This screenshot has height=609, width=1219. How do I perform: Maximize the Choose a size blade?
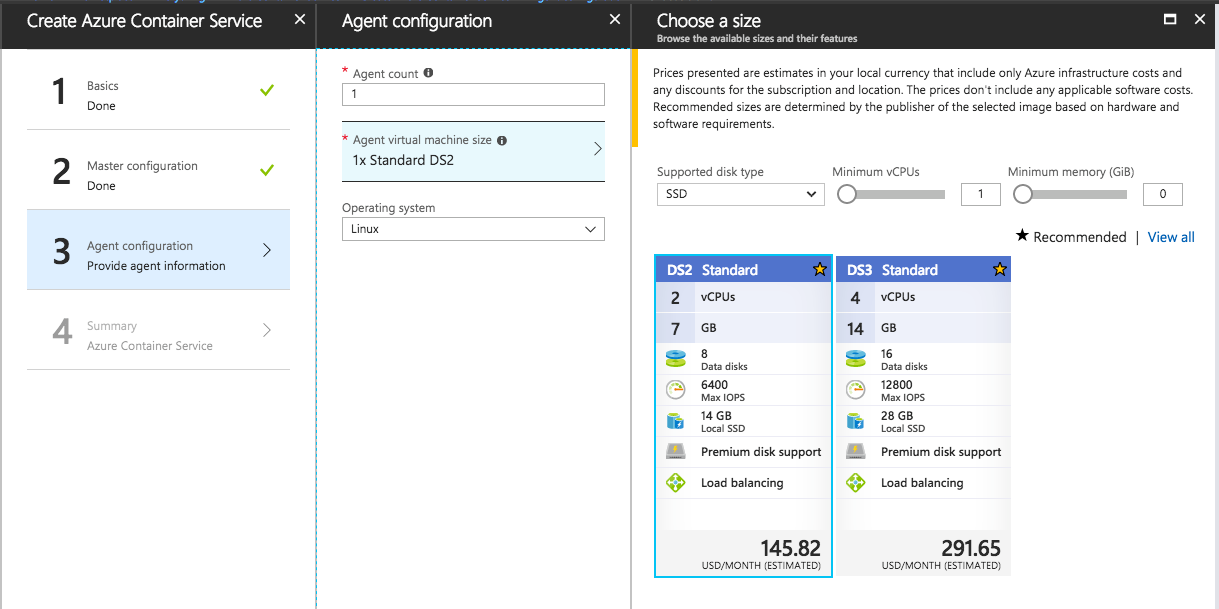pyautogui.click(x=1171, y=19)
